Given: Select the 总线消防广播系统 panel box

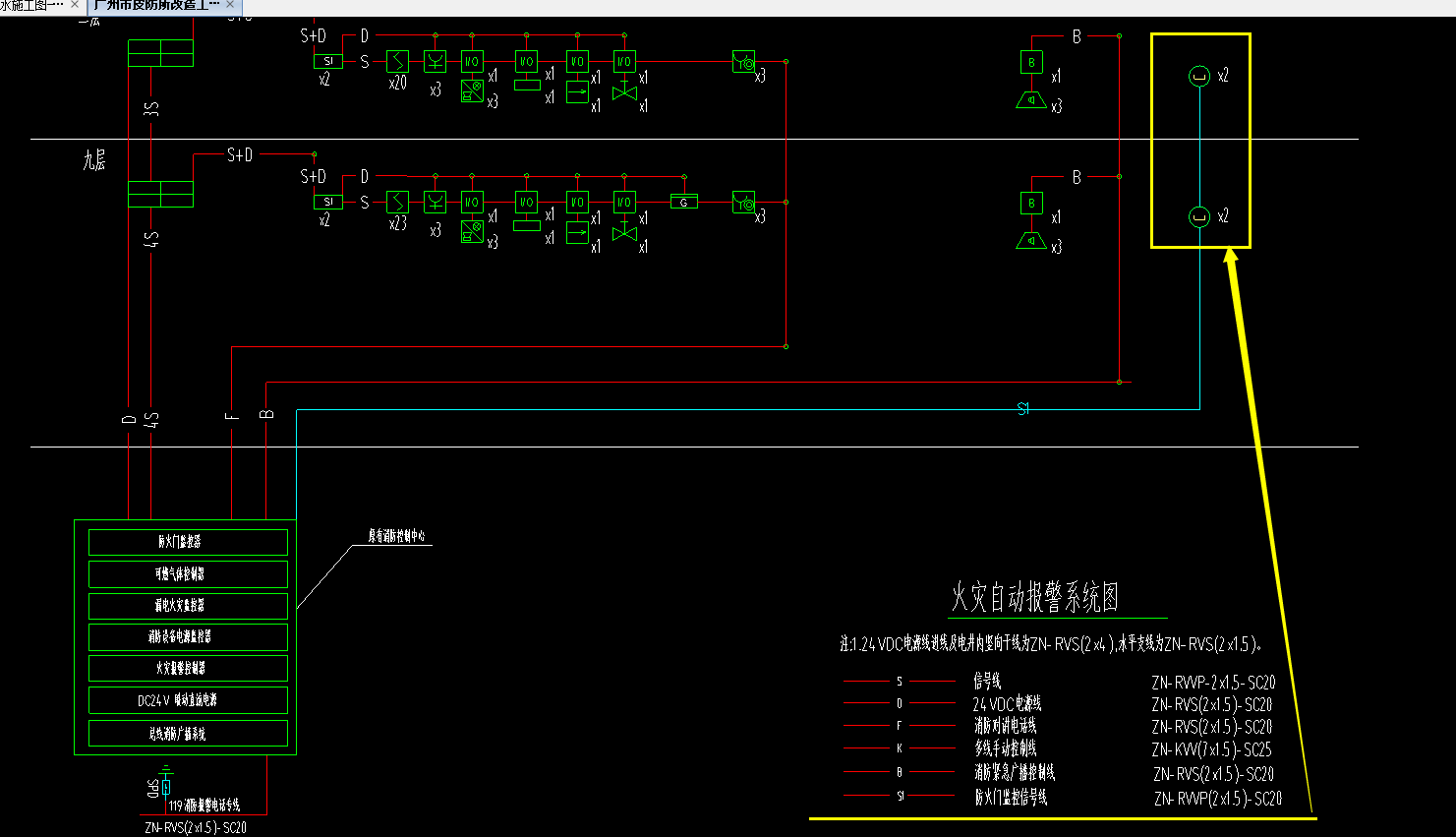Looking at the screenshot, I should point(188,734).
